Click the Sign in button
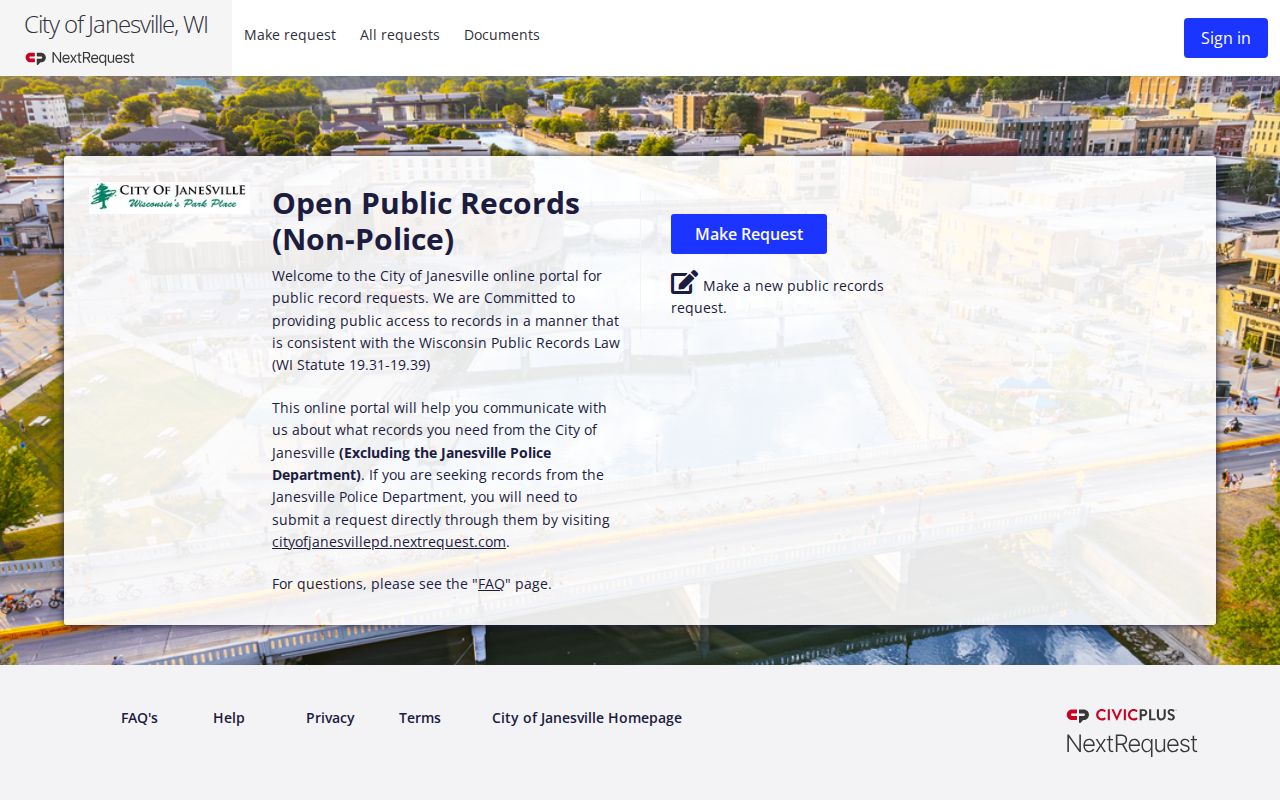The width and height of the screenshot is (1280, 800). [x=1226, y=38]
